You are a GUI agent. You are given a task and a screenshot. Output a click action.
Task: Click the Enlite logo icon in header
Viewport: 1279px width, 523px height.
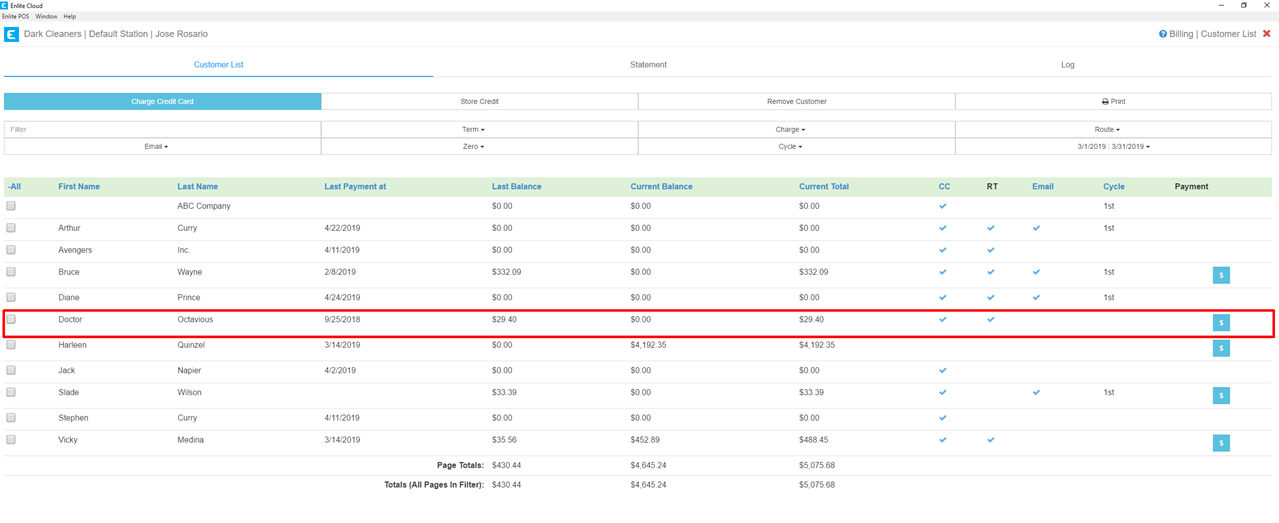(12, 34)
